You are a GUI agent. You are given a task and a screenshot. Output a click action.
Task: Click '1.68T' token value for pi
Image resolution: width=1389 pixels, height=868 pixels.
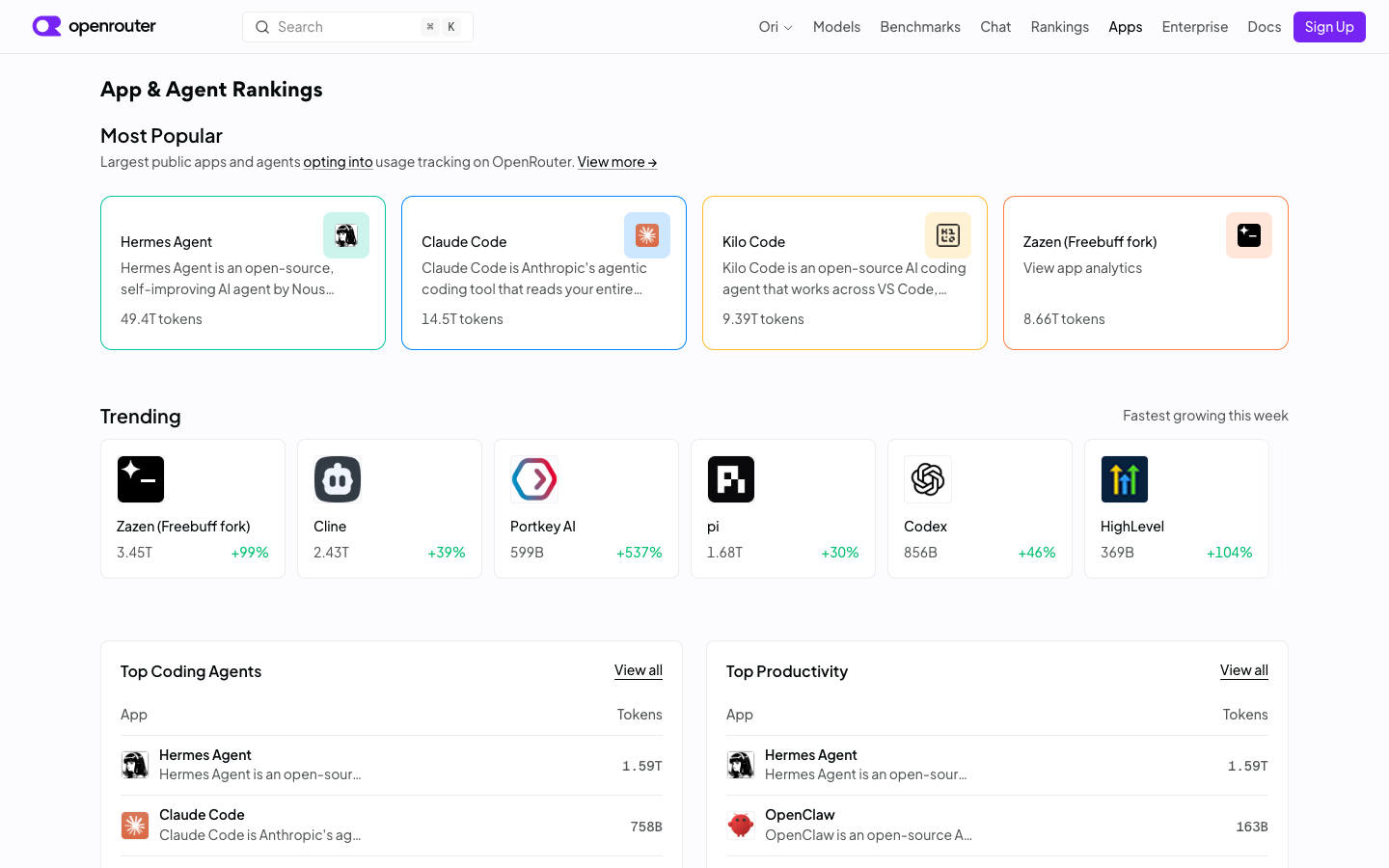point(724,553)
